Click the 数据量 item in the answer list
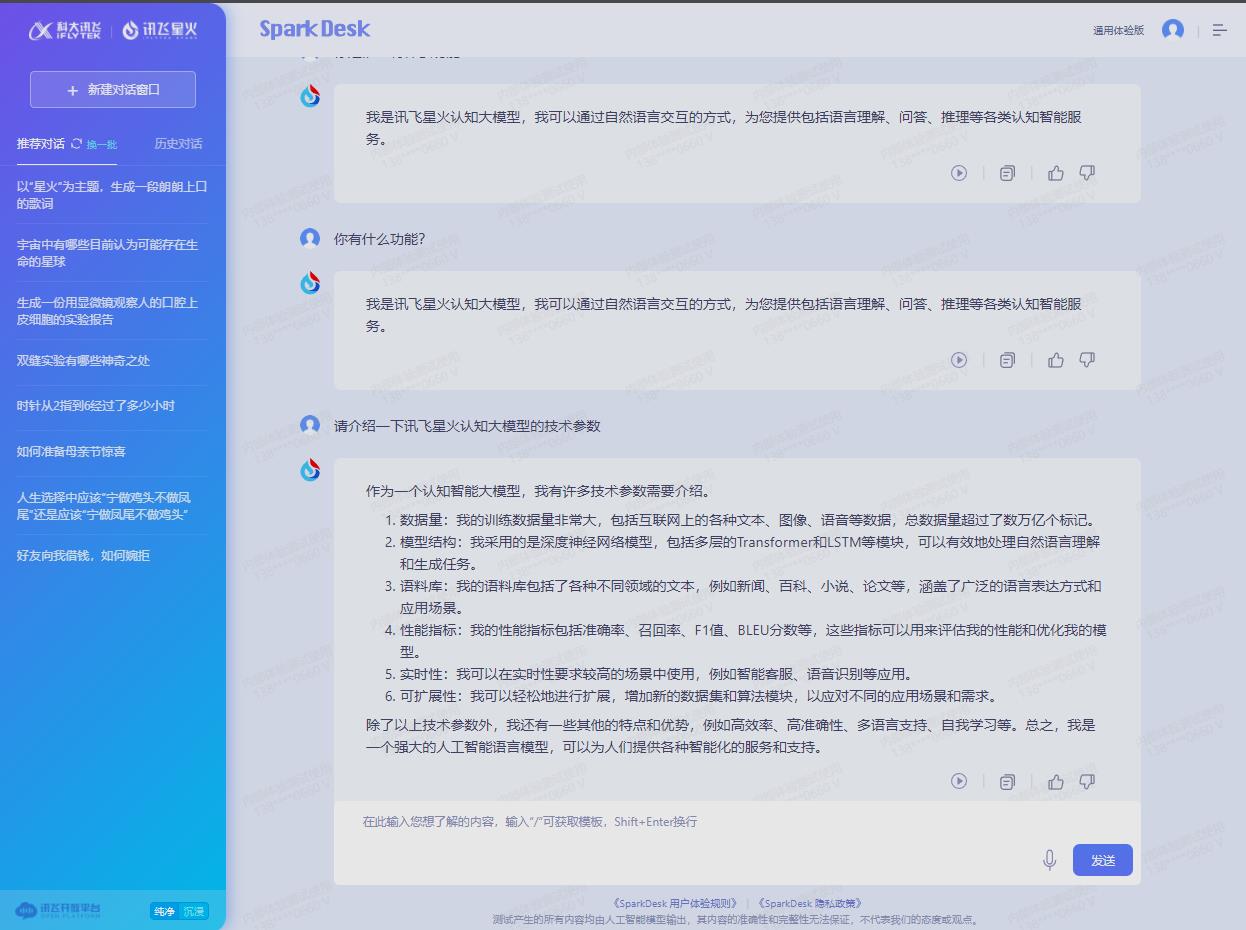The image size is (1246, 930). (749, 520)
